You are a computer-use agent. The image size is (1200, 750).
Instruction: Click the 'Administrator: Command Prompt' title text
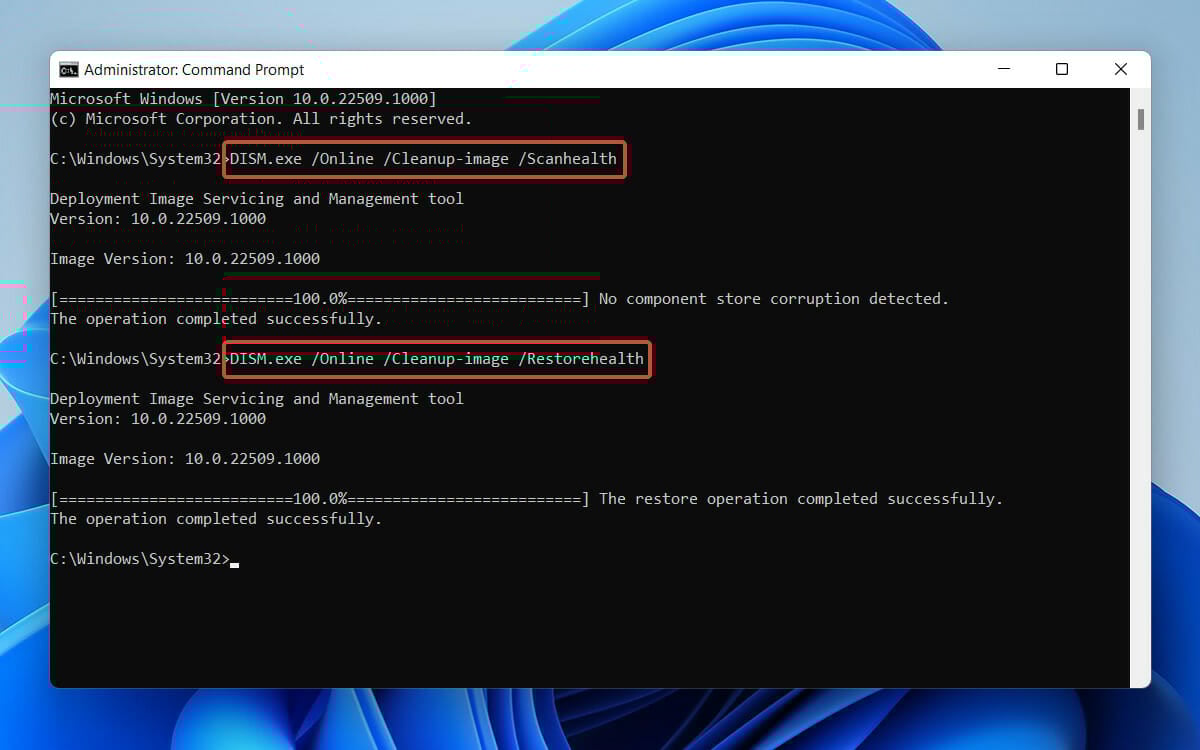(194, 70)
